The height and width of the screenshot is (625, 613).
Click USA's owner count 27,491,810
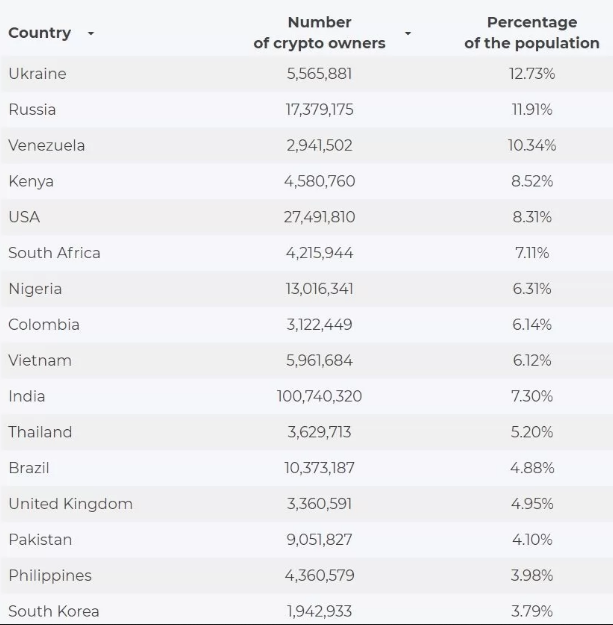[319, 217]
